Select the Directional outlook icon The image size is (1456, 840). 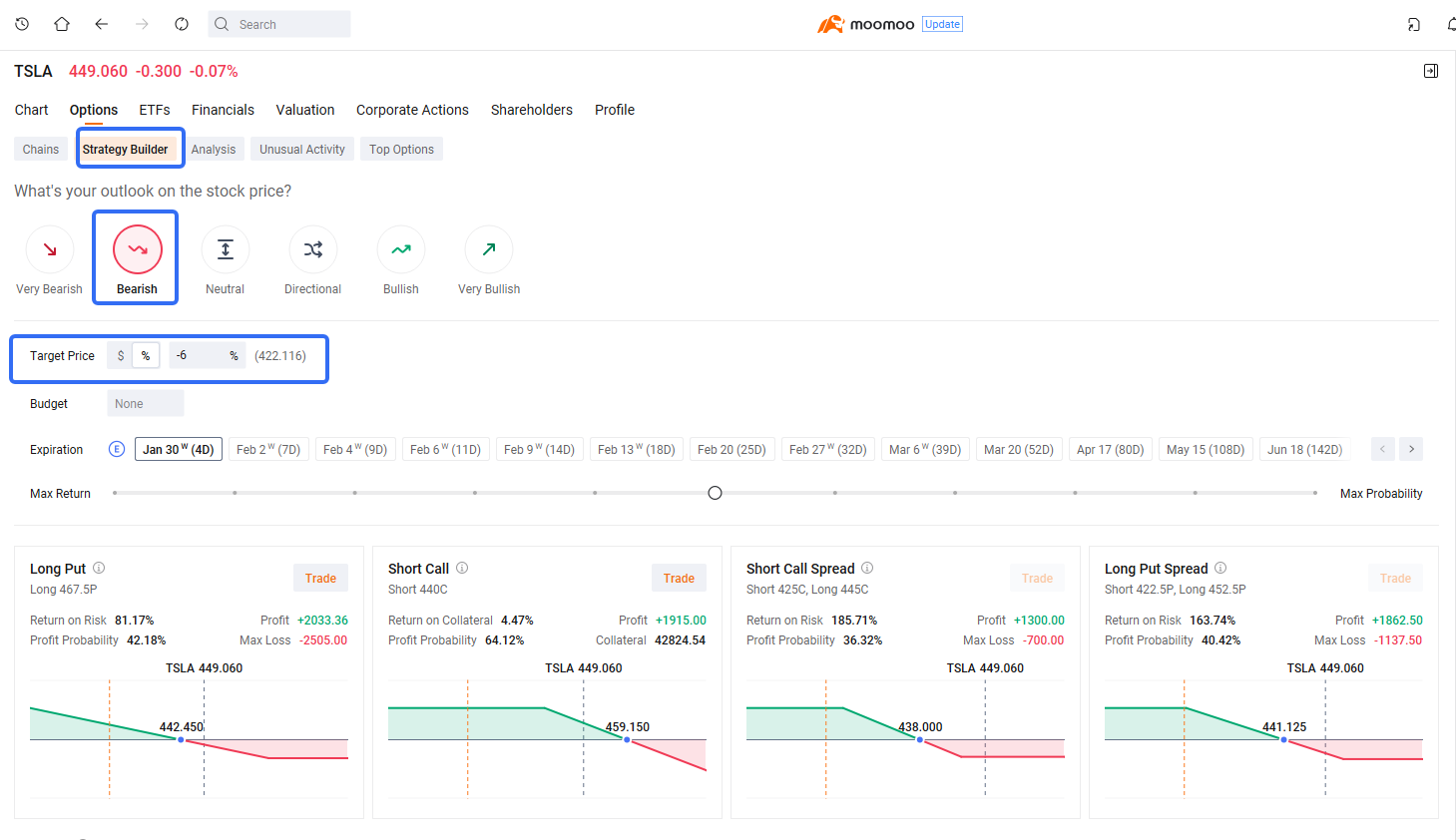313,249
